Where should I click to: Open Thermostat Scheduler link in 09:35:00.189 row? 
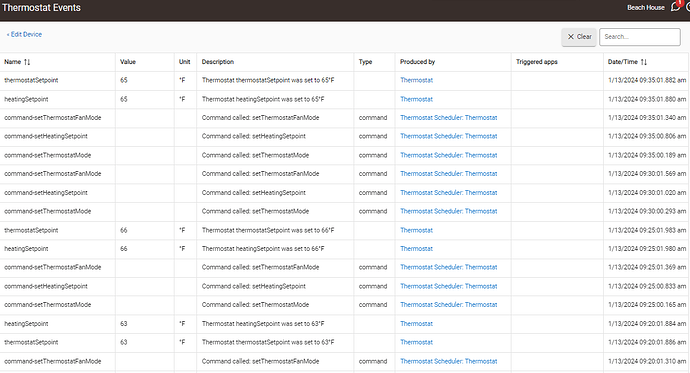click(x=448, y=155)
